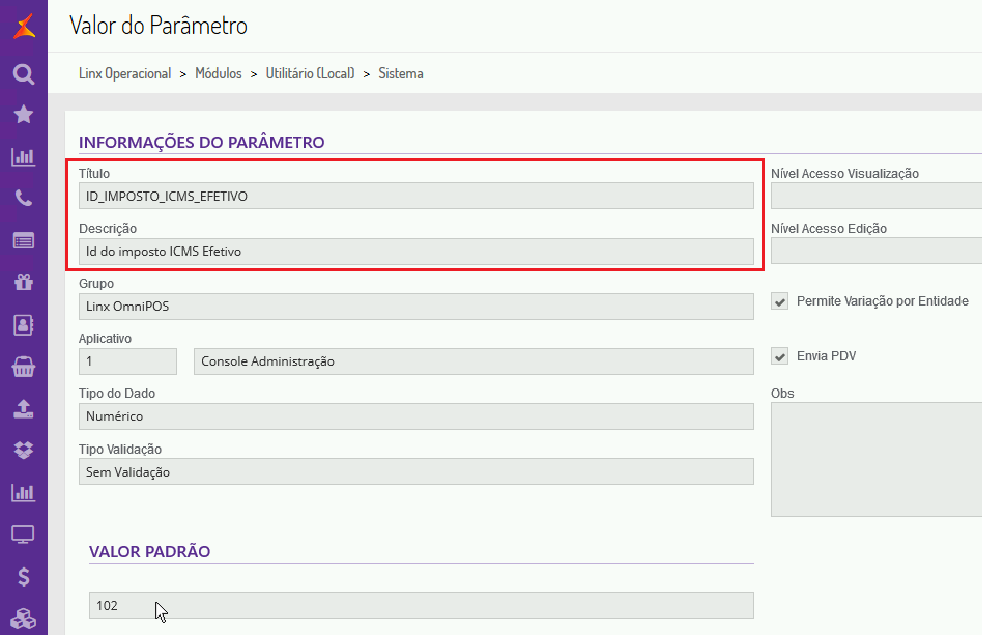Open the search magnifier icon

point(23,73)
